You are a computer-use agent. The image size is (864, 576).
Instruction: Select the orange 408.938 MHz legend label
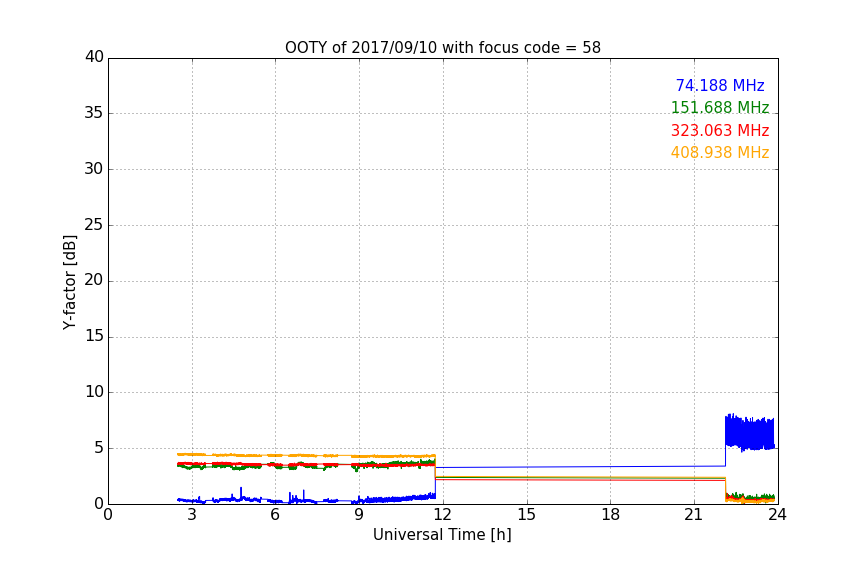pos(720,152)
